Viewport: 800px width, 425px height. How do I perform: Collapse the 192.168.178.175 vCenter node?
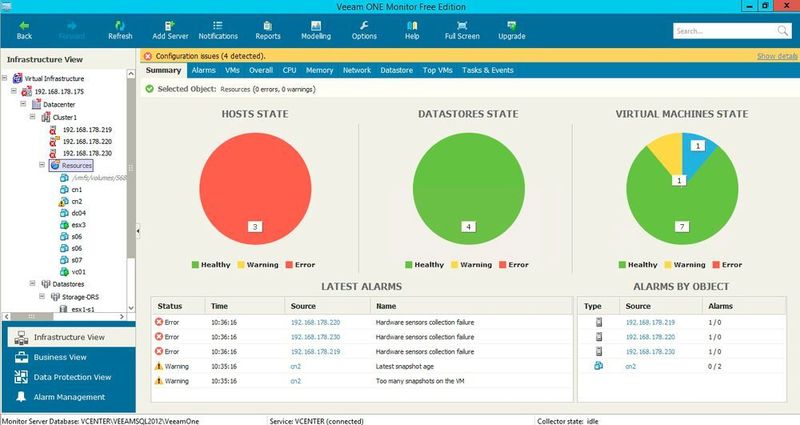click(x=14, y=91)
